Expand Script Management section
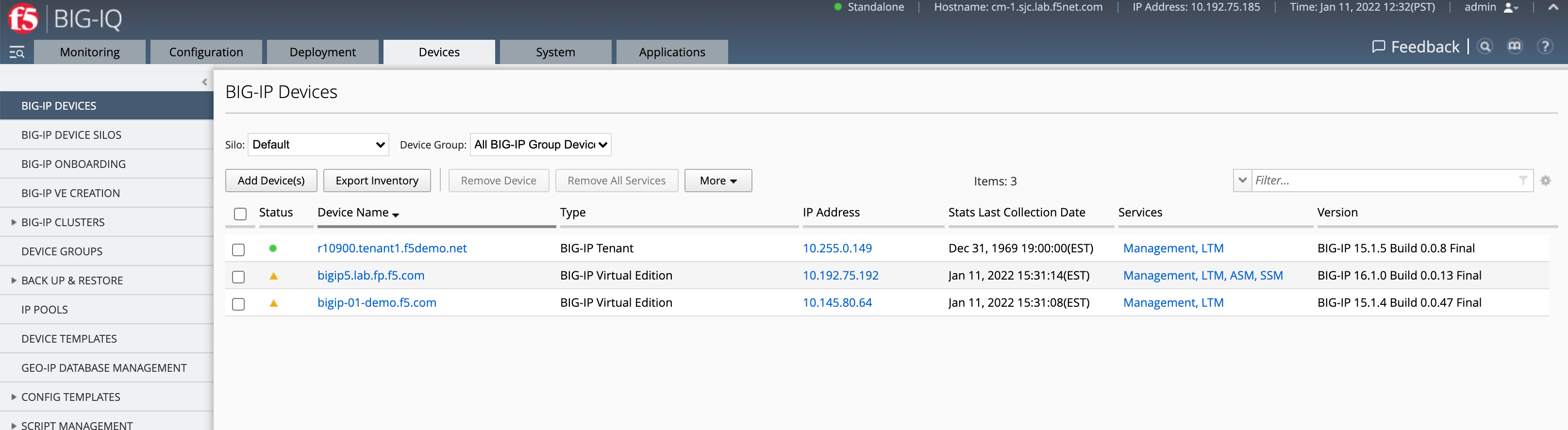1568x430 pixels. pos(14,426)
